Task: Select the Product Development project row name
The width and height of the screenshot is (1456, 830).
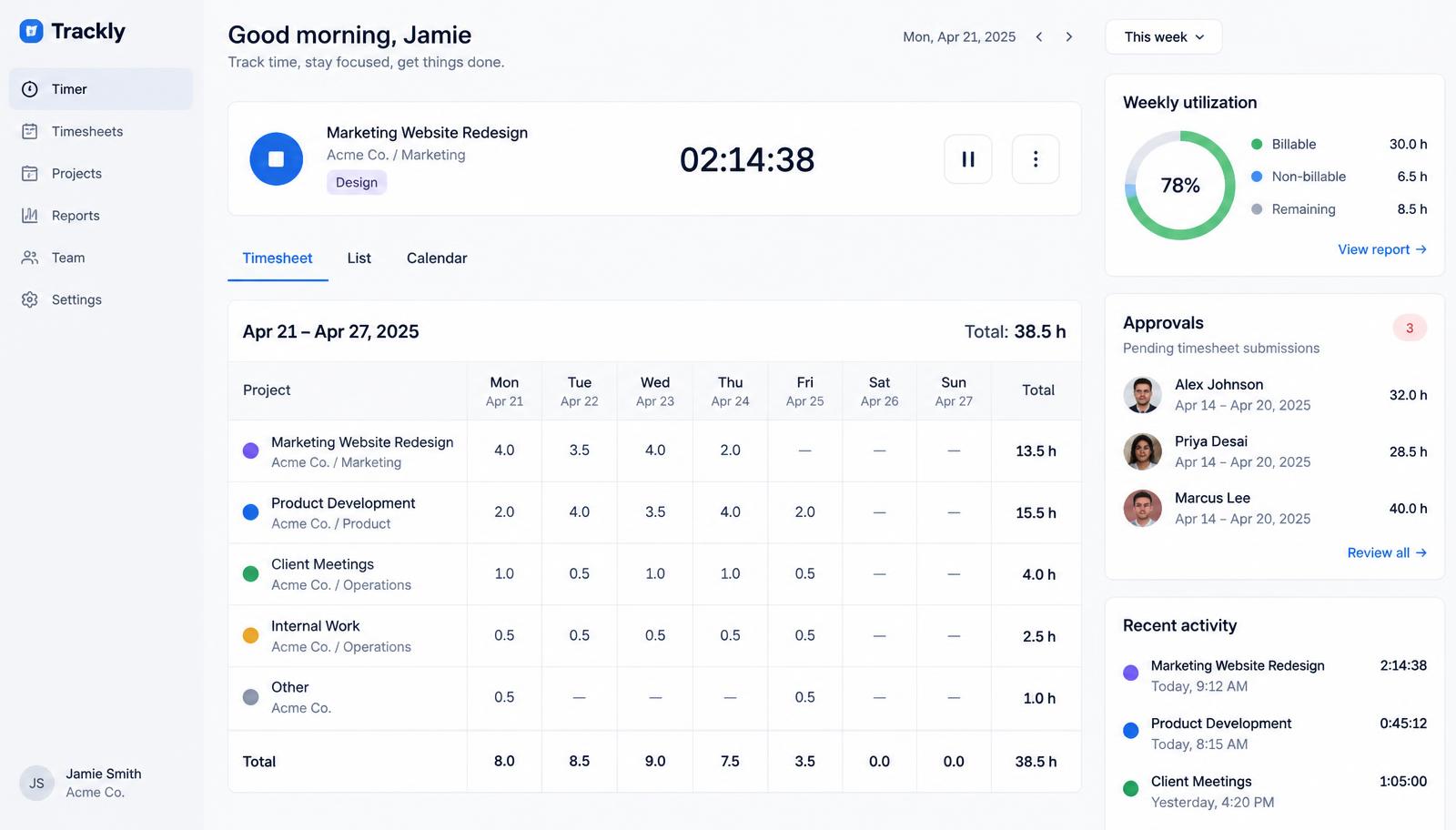Action: click(x=343, y=503)
